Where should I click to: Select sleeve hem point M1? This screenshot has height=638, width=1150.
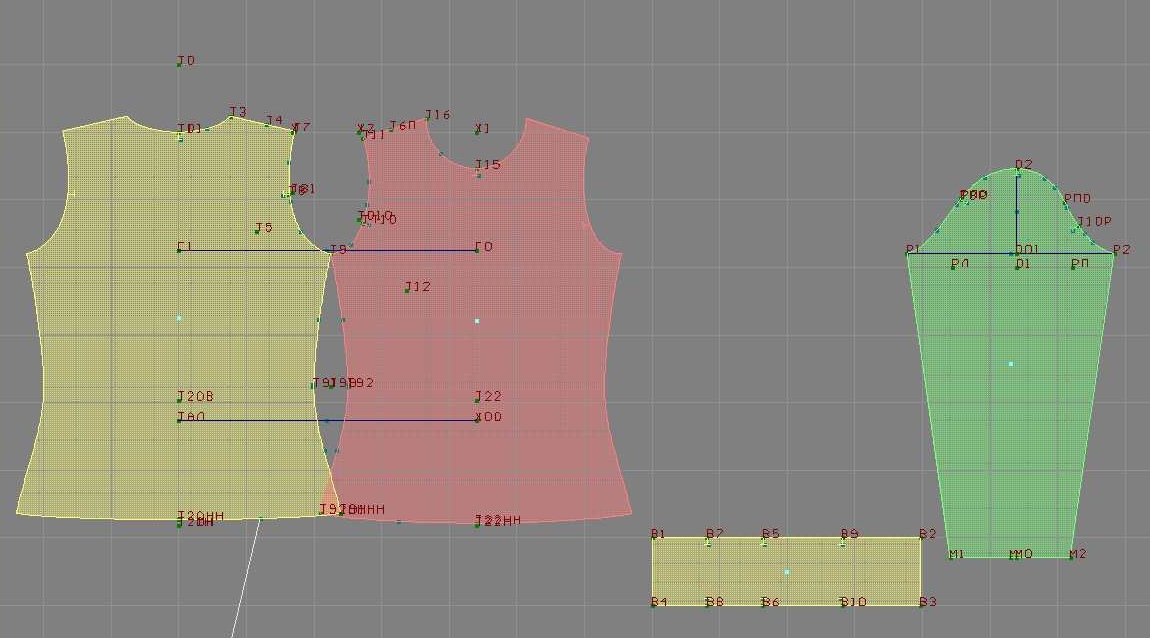[x=951, y=556]
